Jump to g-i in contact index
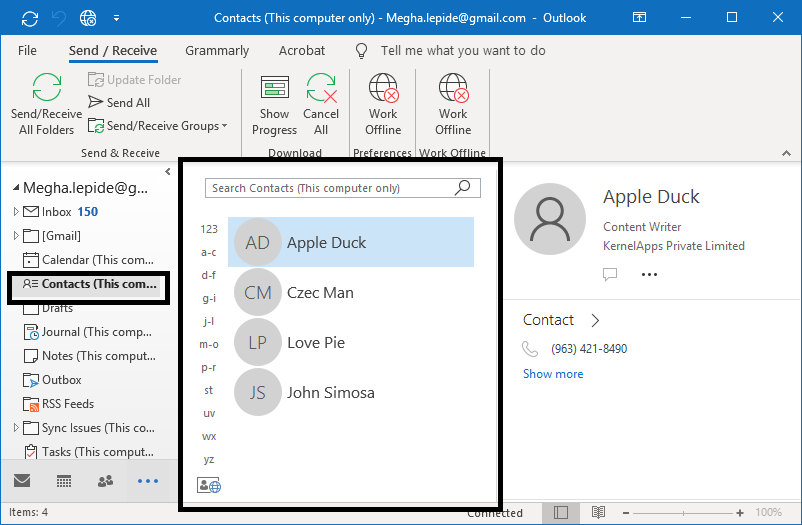 [x=209, y=298]
